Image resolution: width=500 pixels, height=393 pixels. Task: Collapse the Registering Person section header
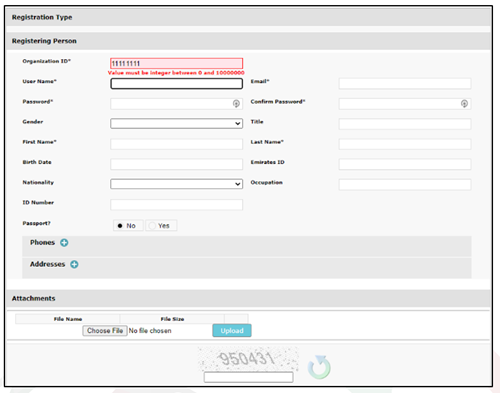(248, 41)
